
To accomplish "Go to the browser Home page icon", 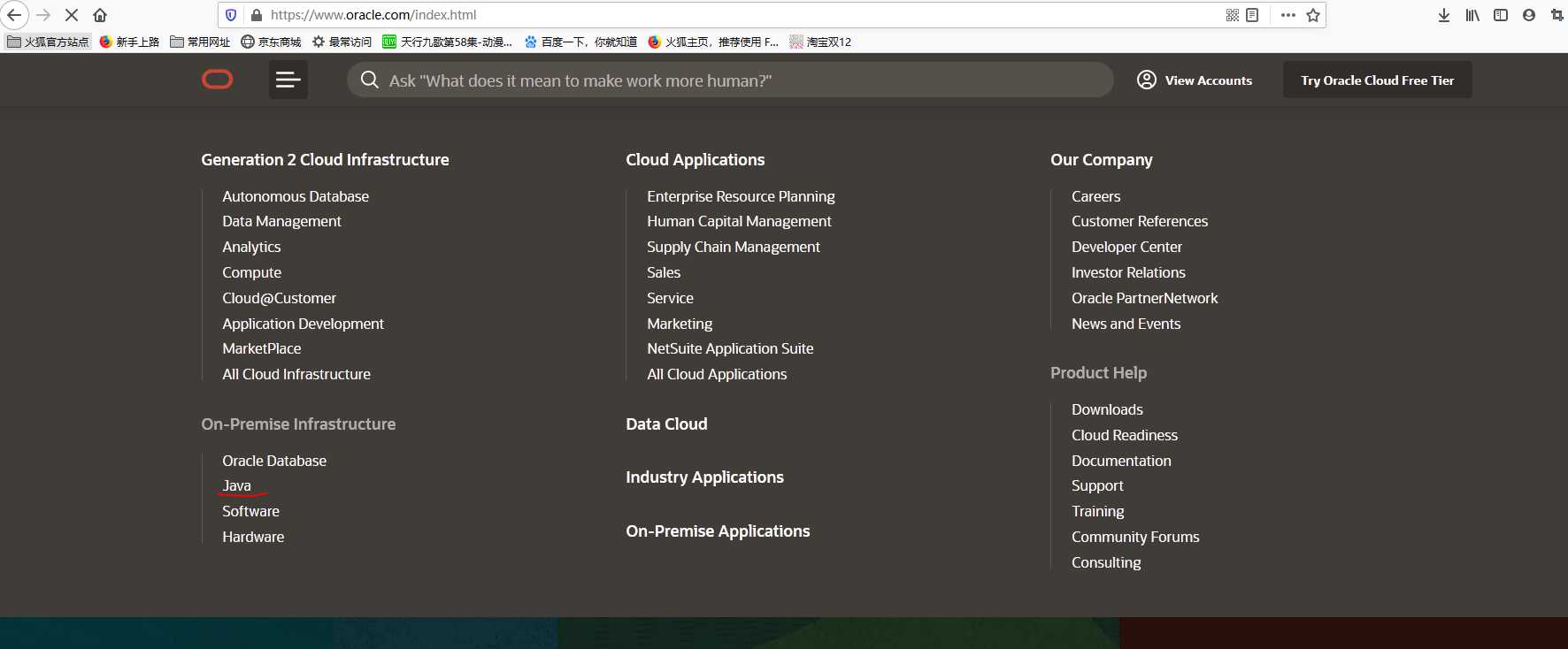I will pos(100,15).
